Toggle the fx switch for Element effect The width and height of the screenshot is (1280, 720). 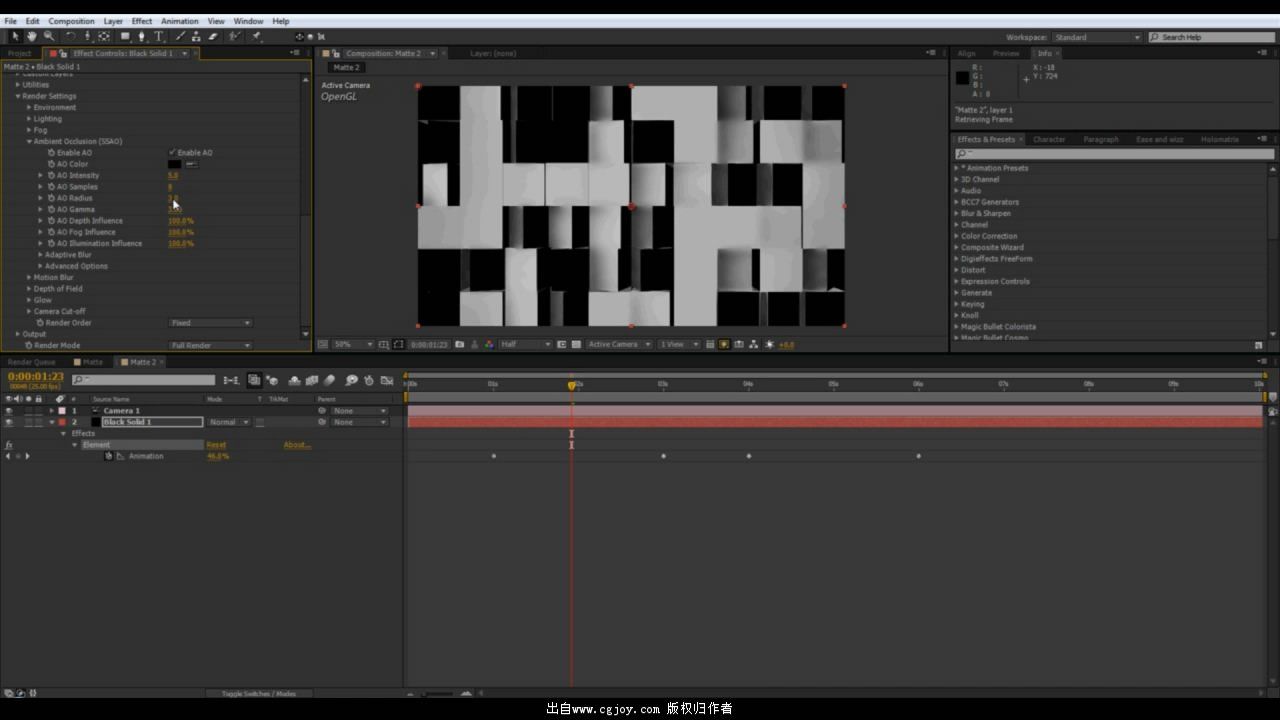9,445
